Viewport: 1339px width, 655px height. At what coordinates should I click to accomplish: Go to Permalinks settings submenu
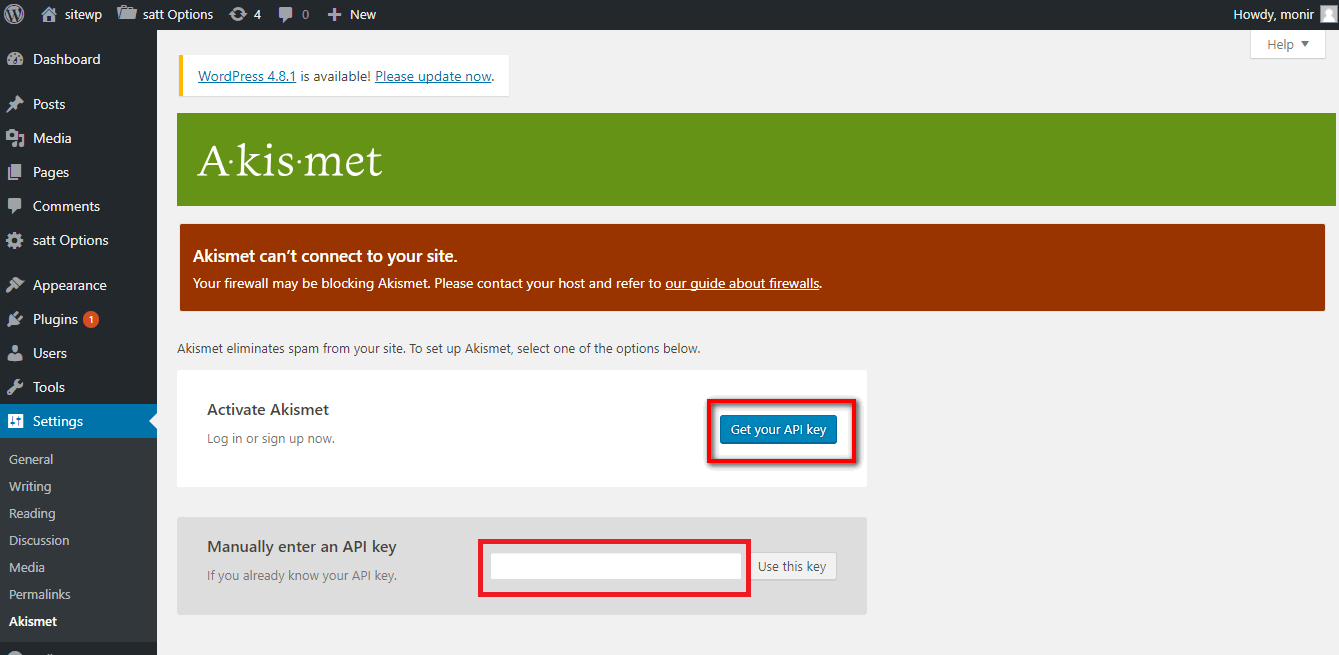40,594
